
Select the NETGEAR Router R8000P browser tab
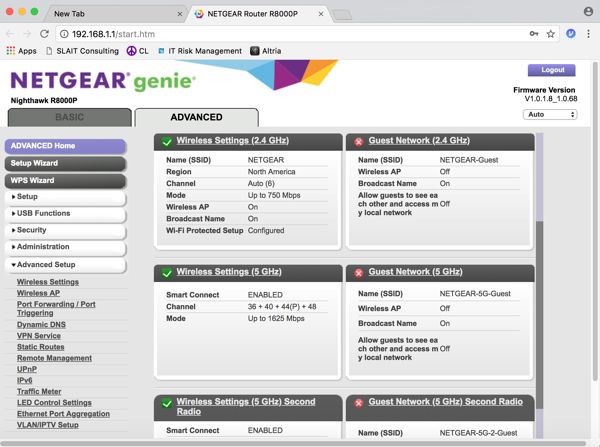click(258, 14)
